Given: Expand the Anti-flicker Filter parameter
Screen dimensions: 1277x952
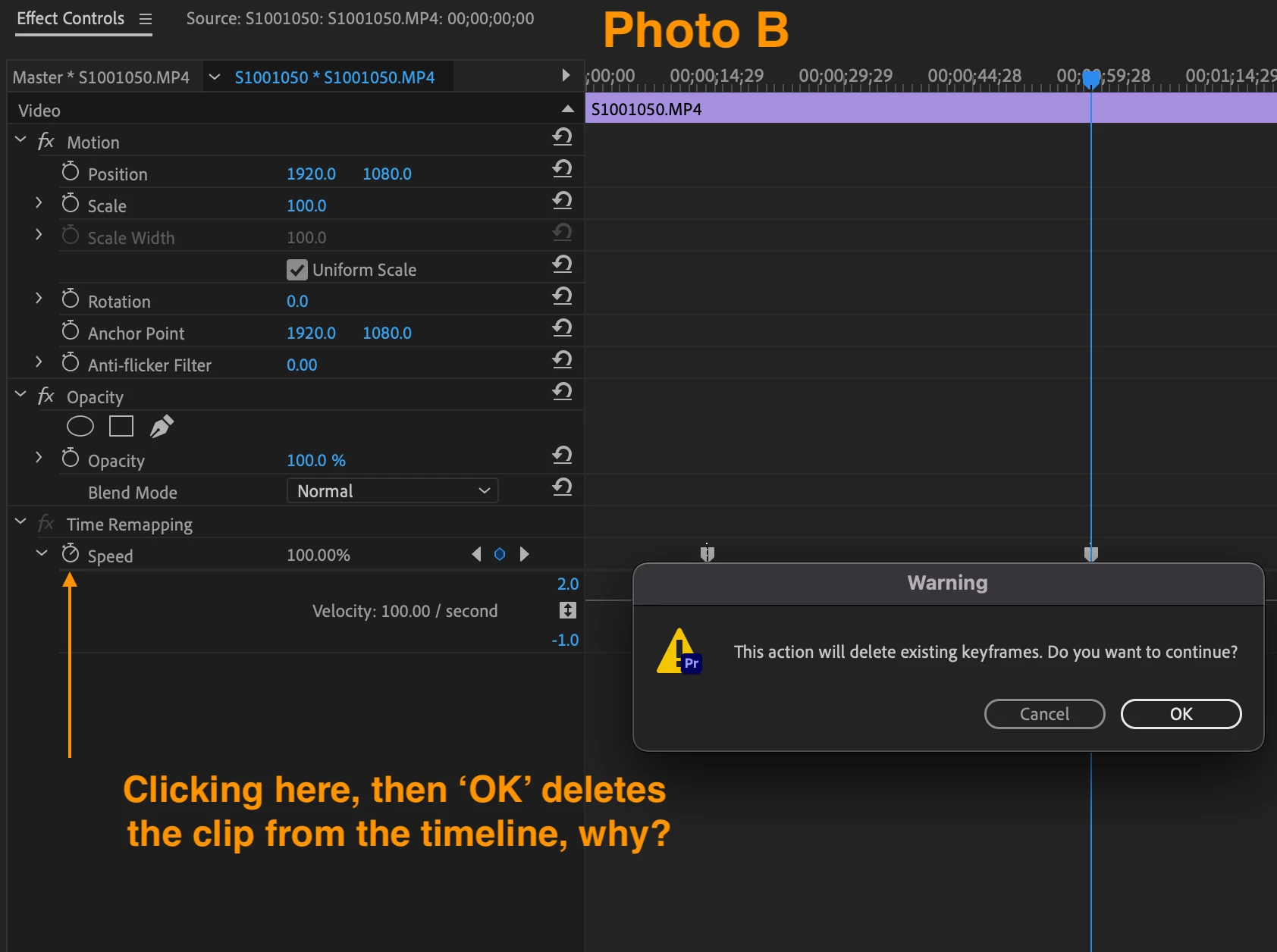Looking at the screenshot, I should tap(39, 362).
